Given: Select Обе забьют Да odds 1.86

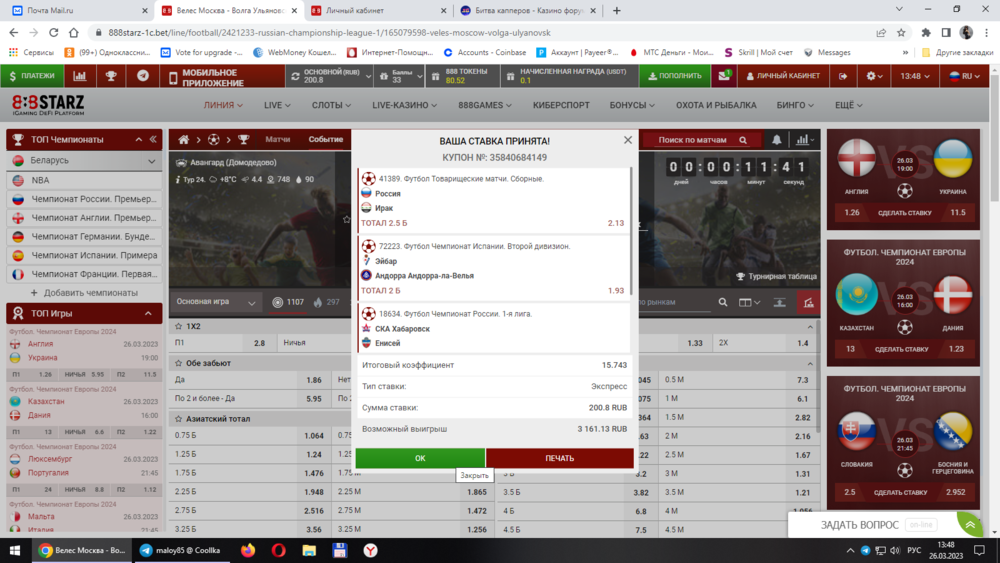Looking at the screenshot, I should 251,379.
